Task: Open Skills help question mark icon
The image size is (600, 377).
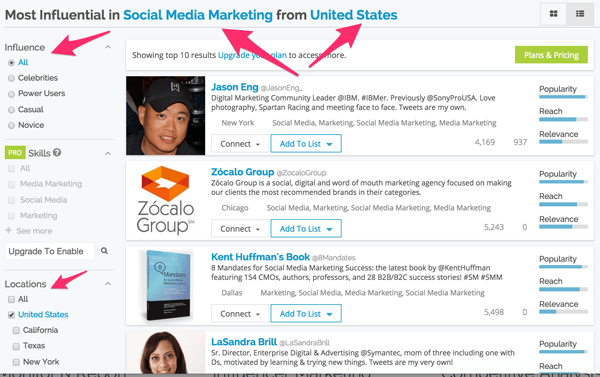Action: coord(57,152)
